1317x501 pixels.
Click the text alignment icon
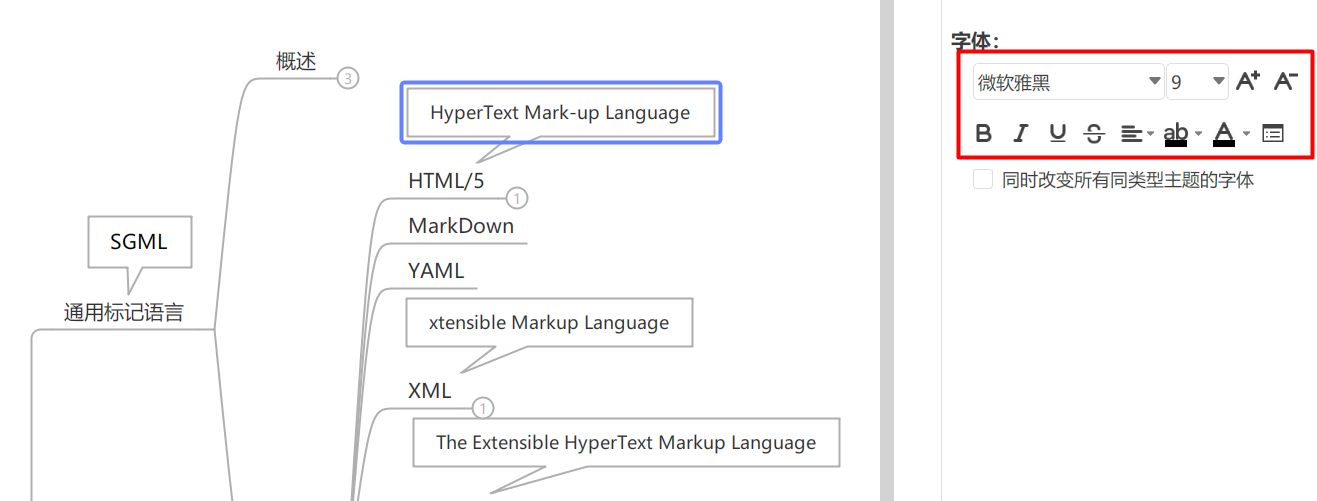(x=1130, y=133)
